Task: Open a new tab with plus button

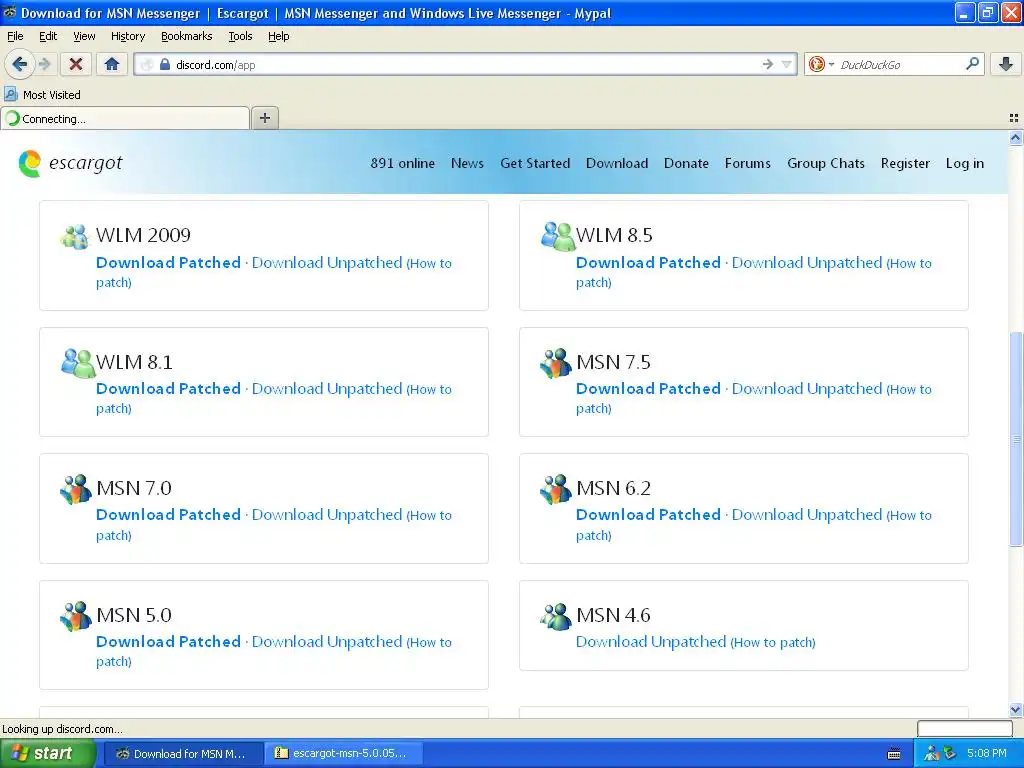Action: [264, 118]
